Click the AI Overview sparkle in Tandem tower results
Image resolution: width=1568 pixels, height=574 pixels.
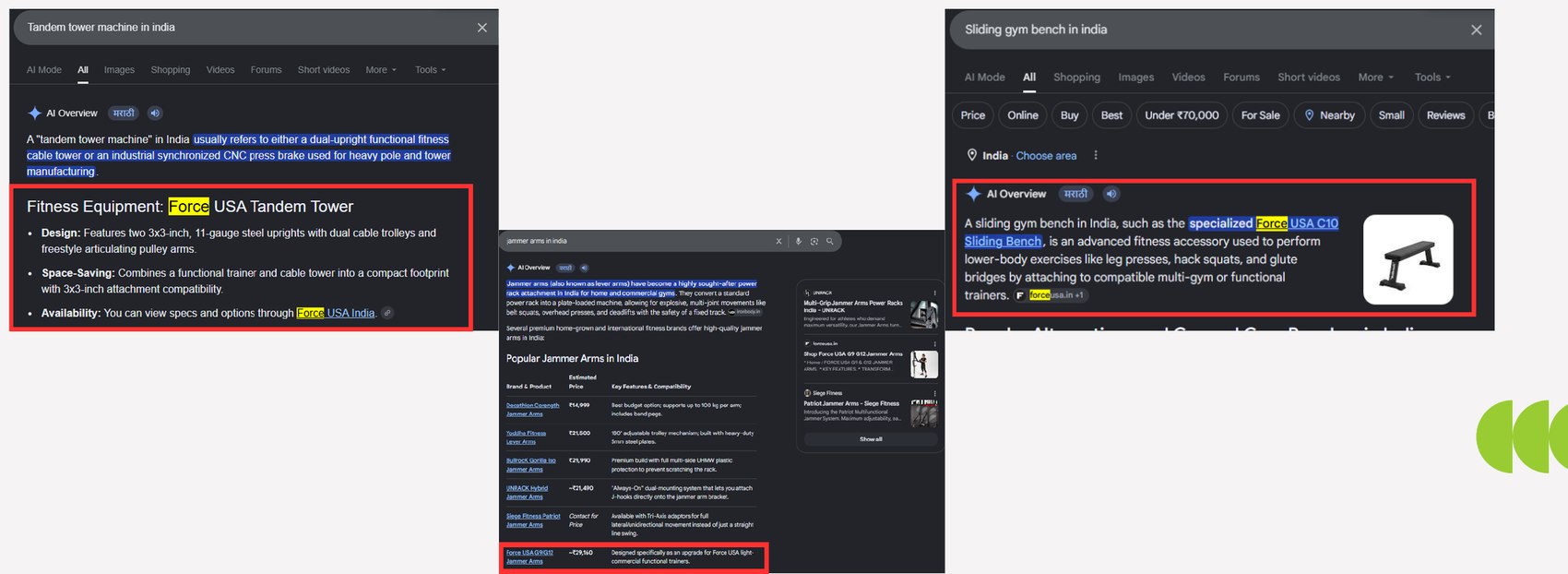[34, 114]
